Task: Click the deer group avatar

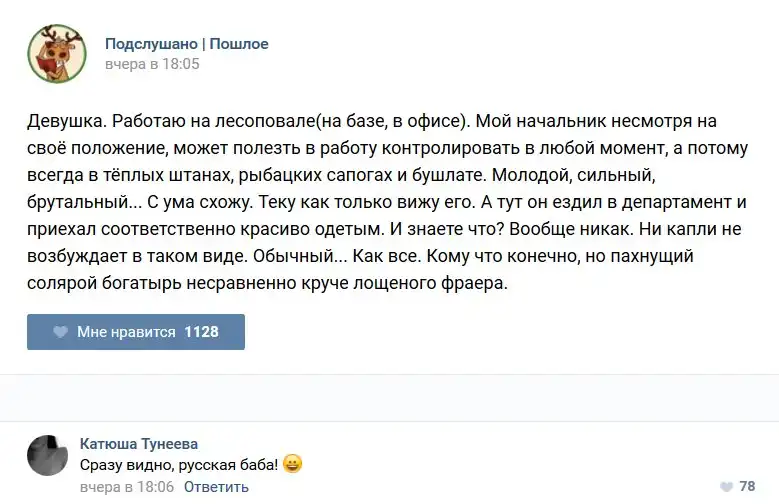Action: click(56, 53)
